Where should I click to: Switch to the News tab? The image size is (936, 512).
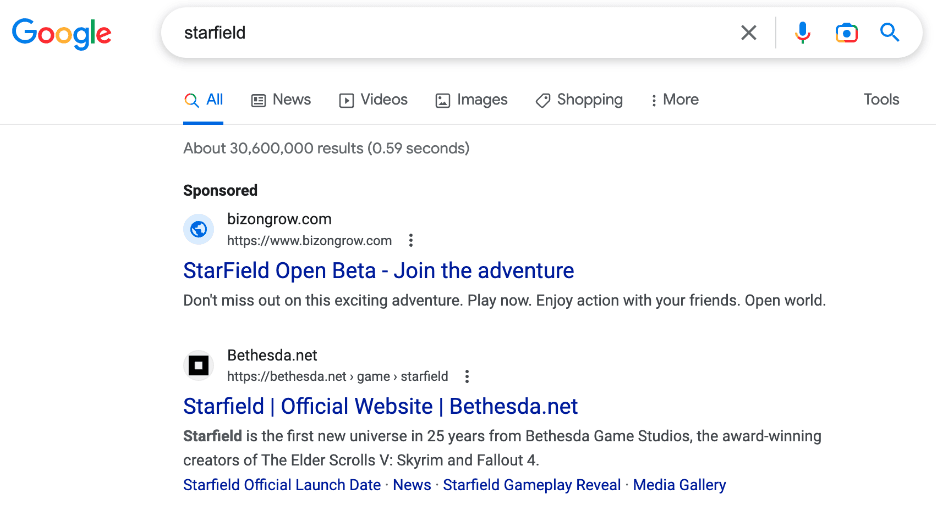pyautogui.click(x=280, y=100)
